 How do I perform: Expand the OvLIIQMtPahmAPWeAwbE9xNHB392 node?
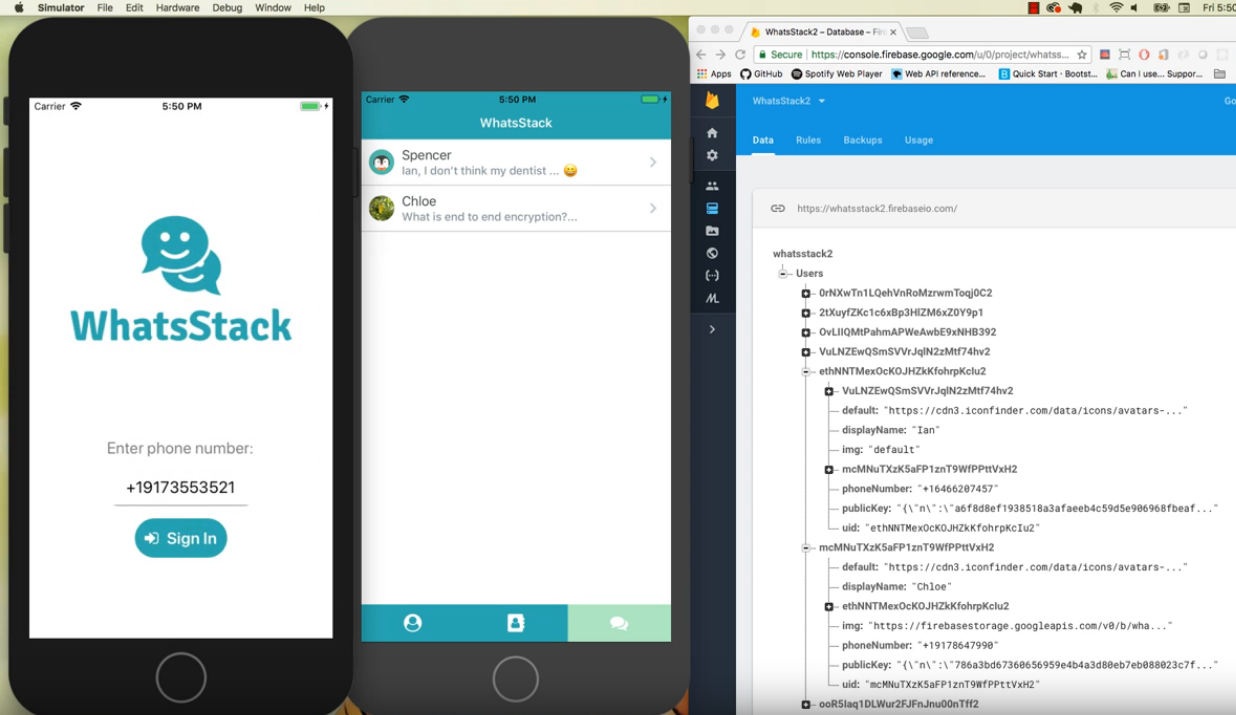tap(806, 332)
